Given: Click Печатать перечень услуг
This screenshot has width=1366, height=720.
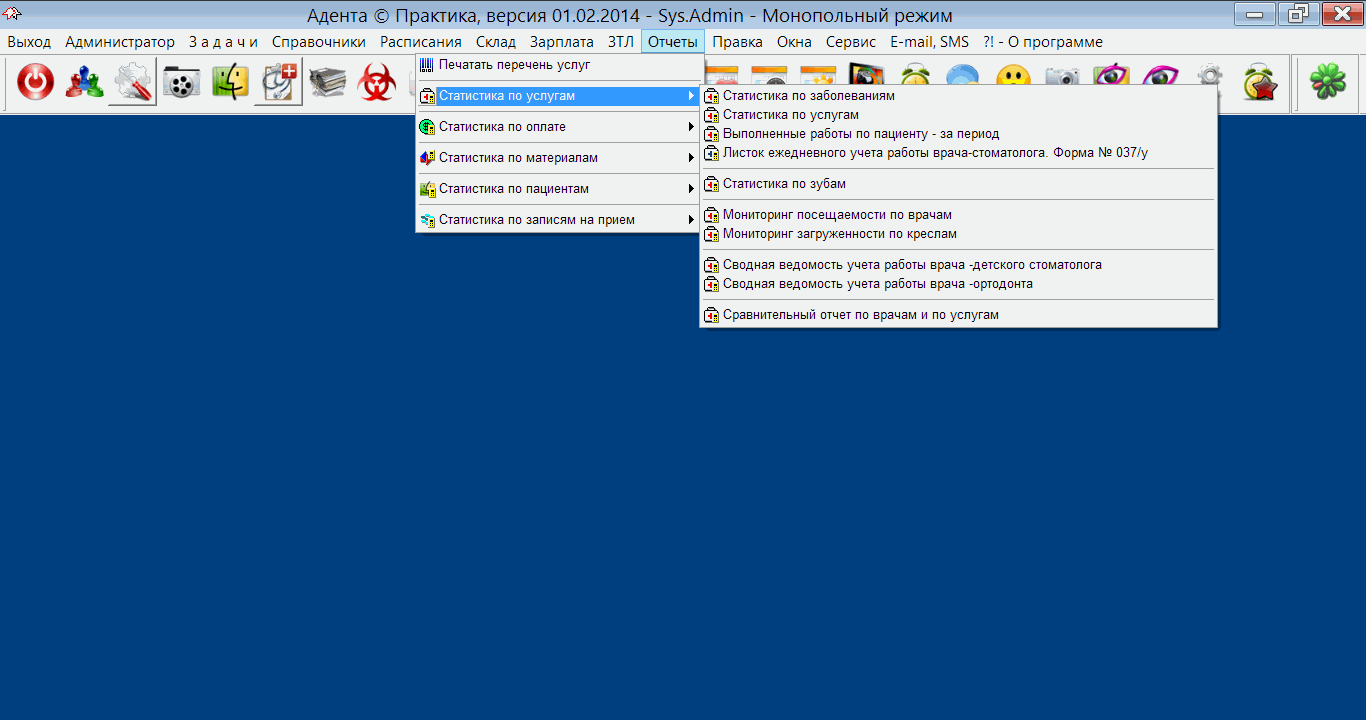Looking at the screenshot, I should pyautogui.click(x=514, y=65).
